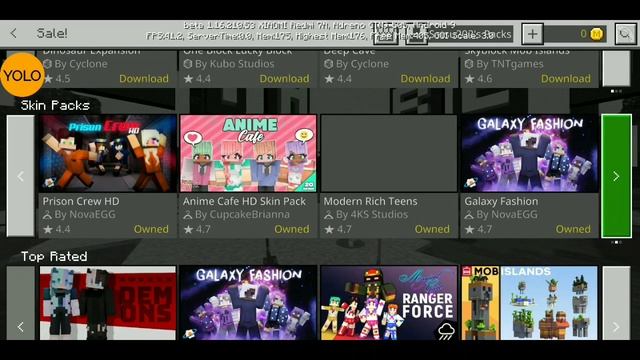Image resolution: width=640 pixels, height=360 pixels.
Task: Tap the star icon on Anime Cafe rating
Action: [188, 229]
